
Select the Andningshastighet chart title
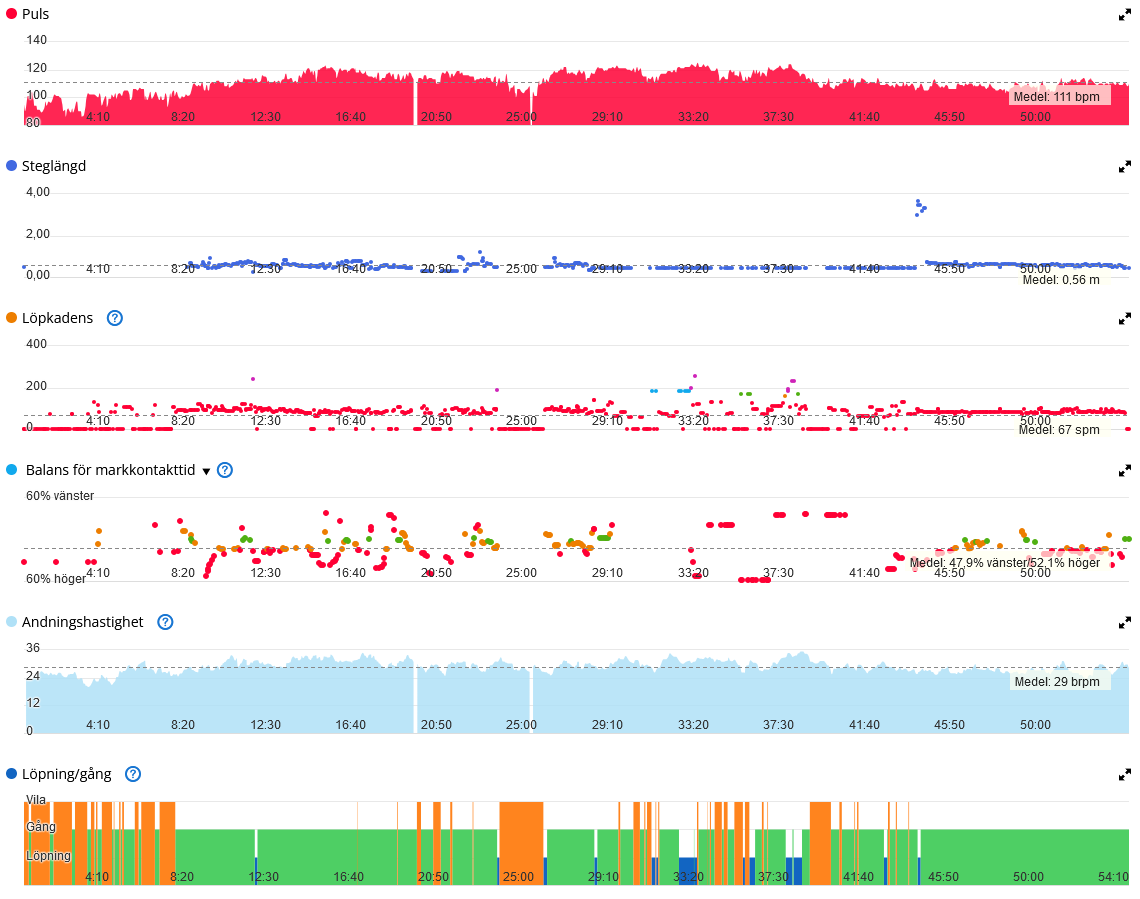click(83, 622)
